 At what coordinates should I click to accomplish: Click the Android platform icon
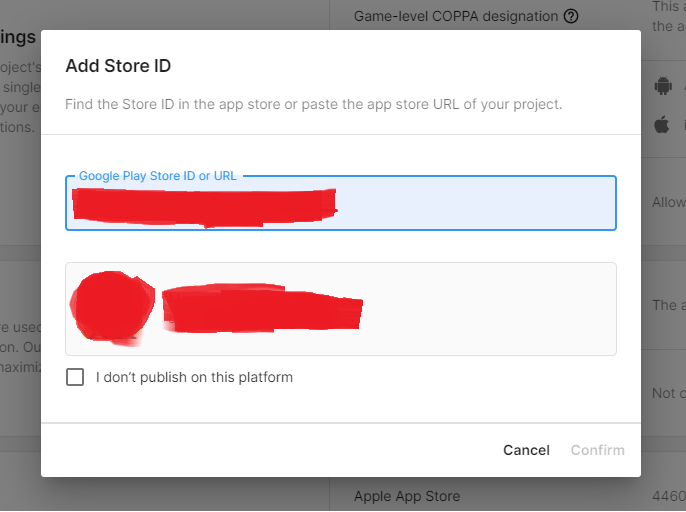click(x=661, y=86)
